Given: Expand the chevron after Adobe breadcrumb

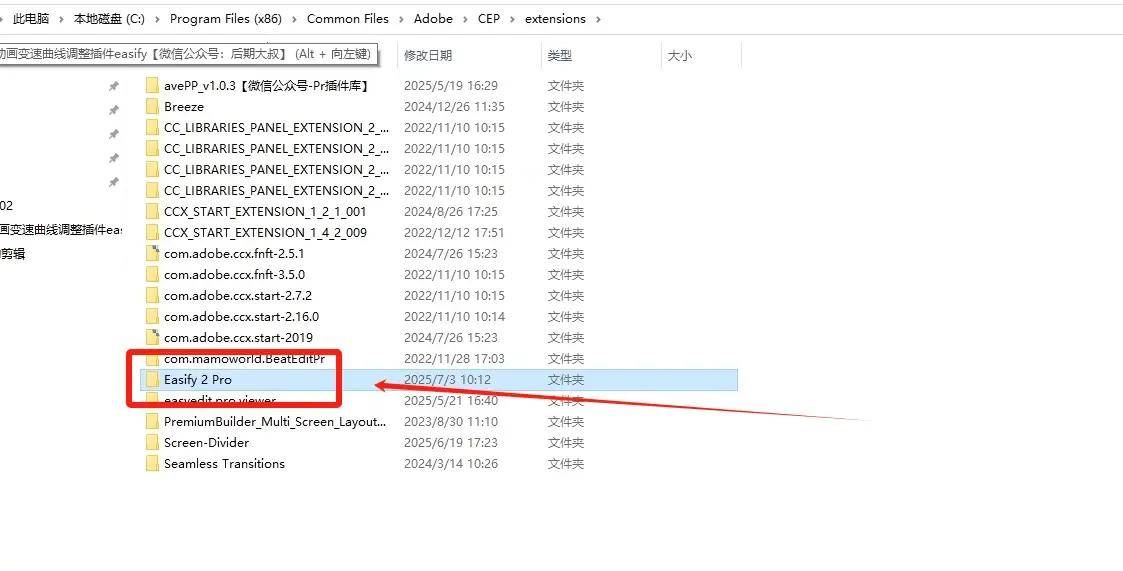Looking at the screenshot, I should (x=466, y=19).
